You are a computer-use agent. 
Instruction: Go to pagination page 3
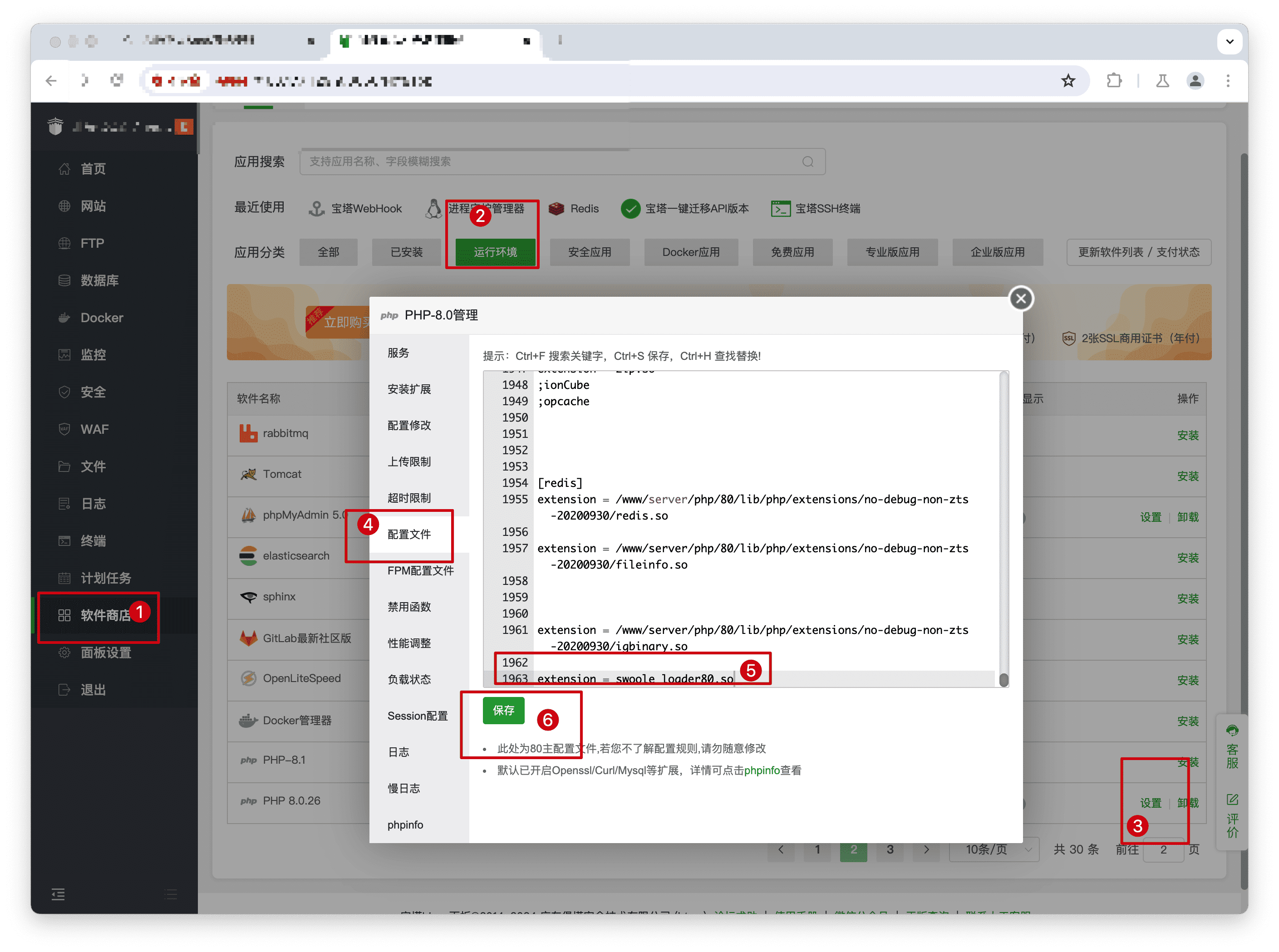890,849
